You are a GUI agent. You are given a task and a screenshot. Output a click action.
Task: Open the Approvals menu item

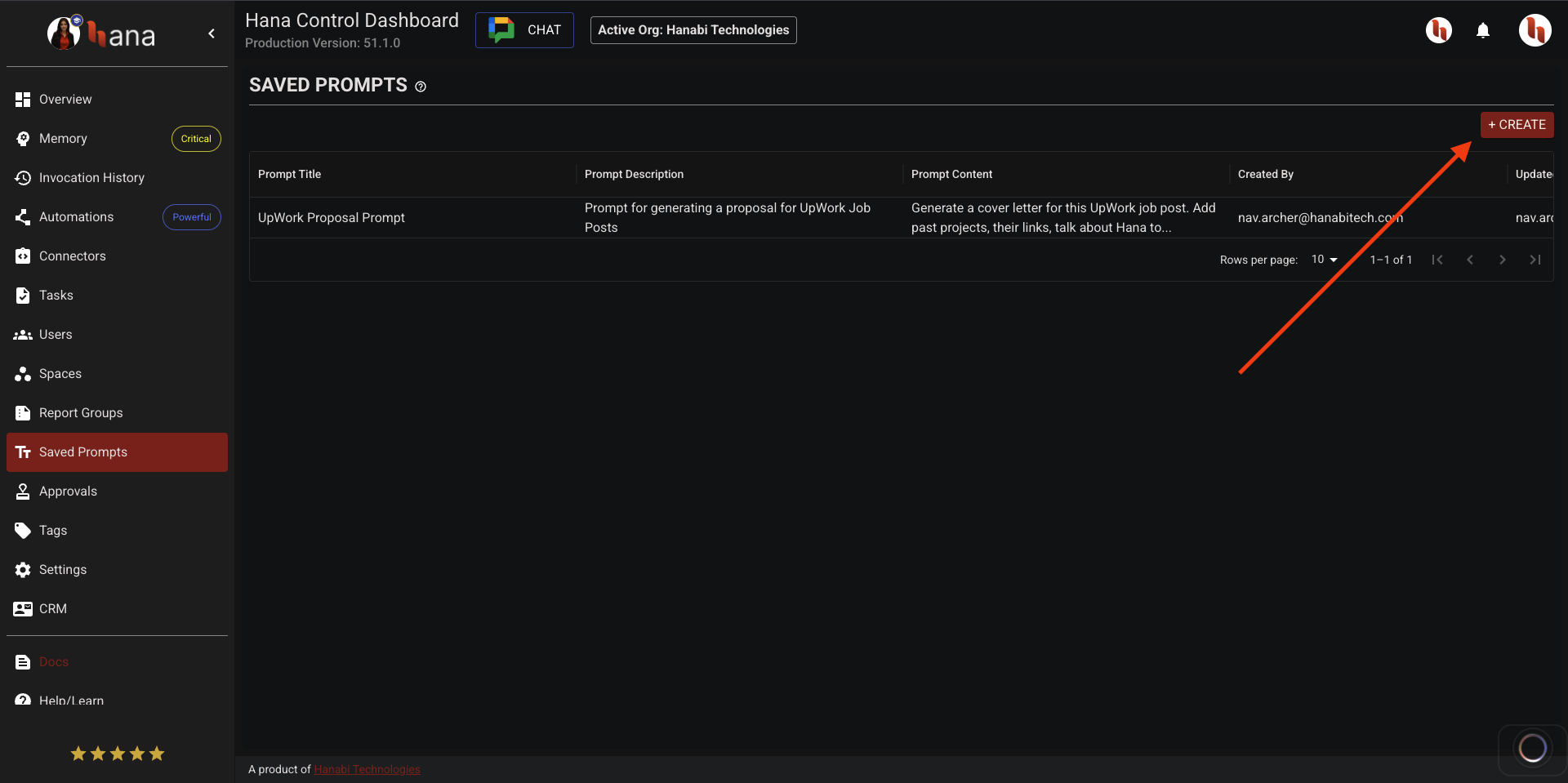[x=117, y=492]
